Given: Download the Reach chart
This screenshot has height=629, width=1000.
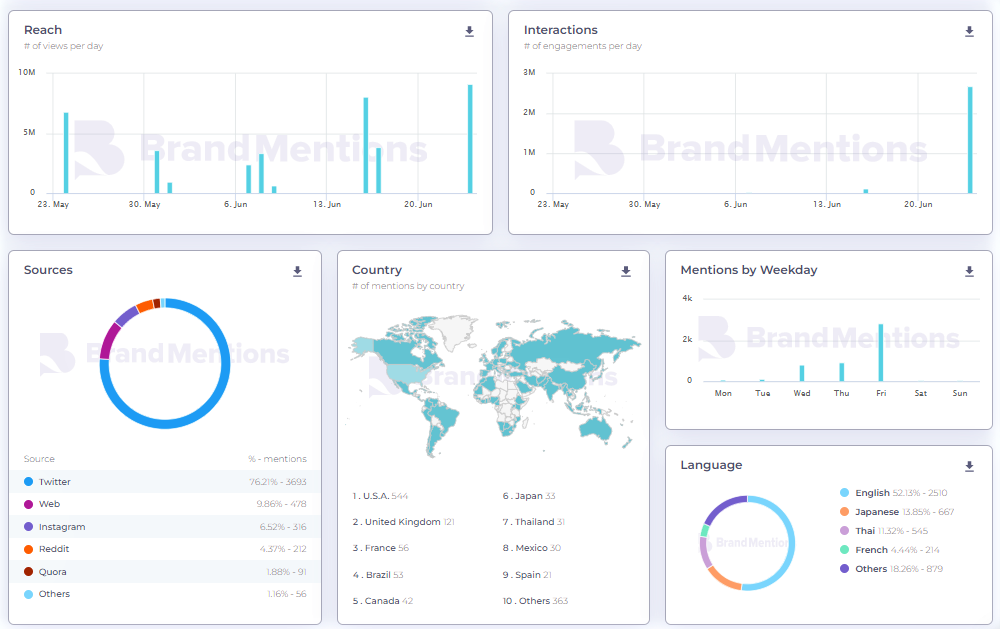Looking at the screenshot, I should tap(469, 32).
